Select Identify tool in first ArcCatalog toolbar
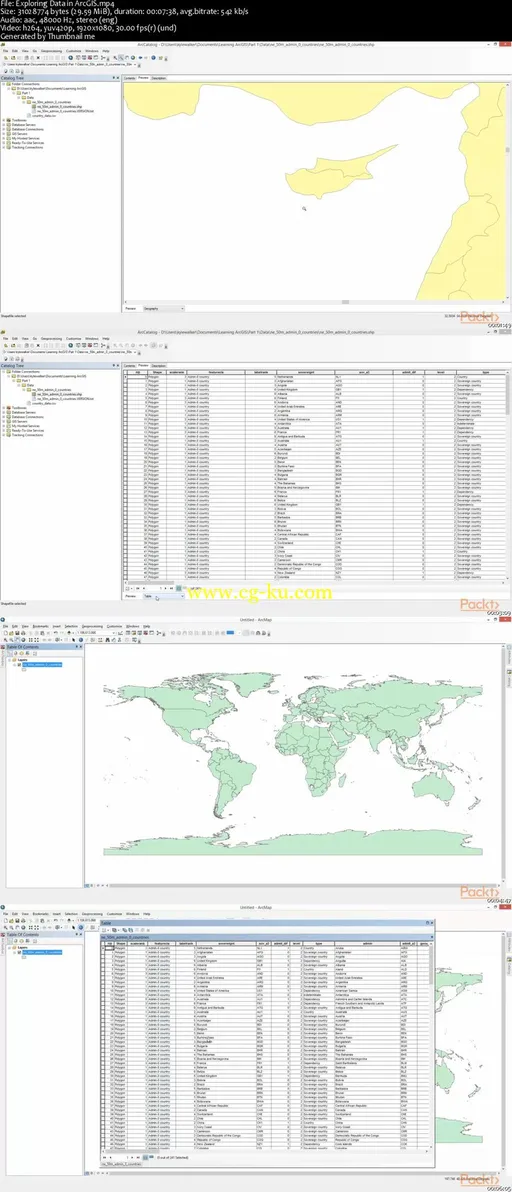 pos(153,57)
